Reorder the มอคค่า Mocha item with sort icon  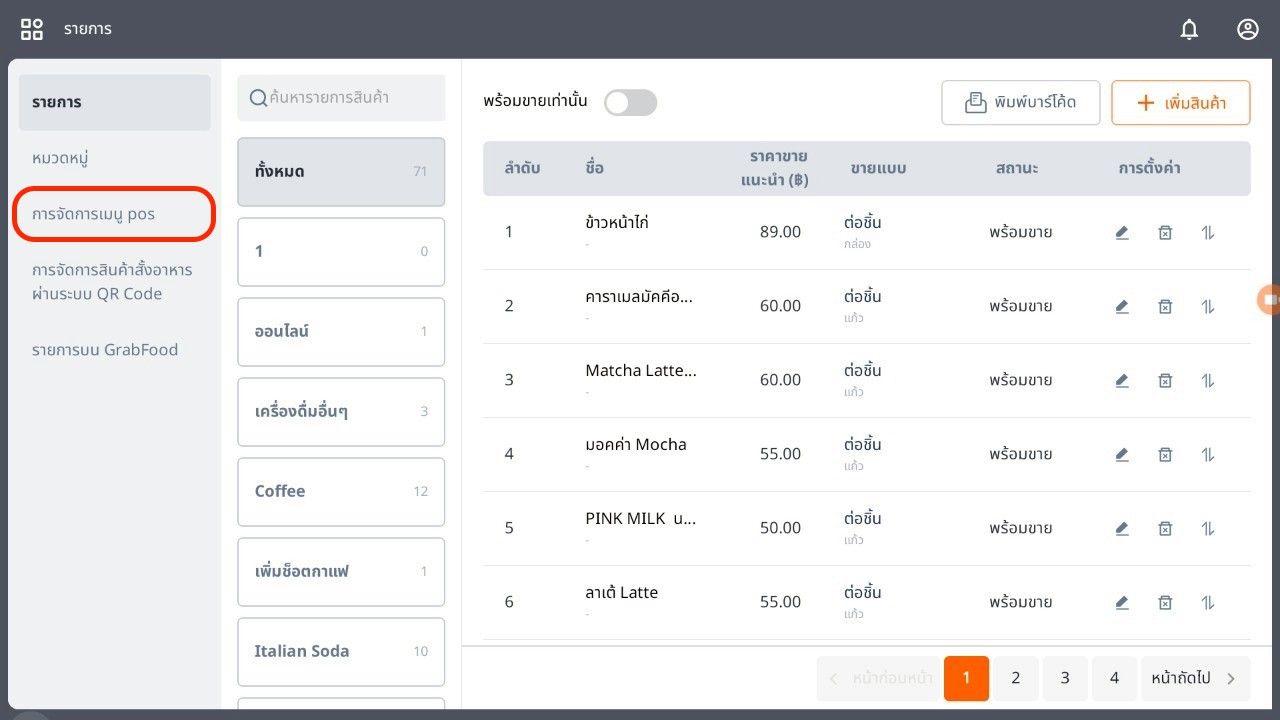1208,454
